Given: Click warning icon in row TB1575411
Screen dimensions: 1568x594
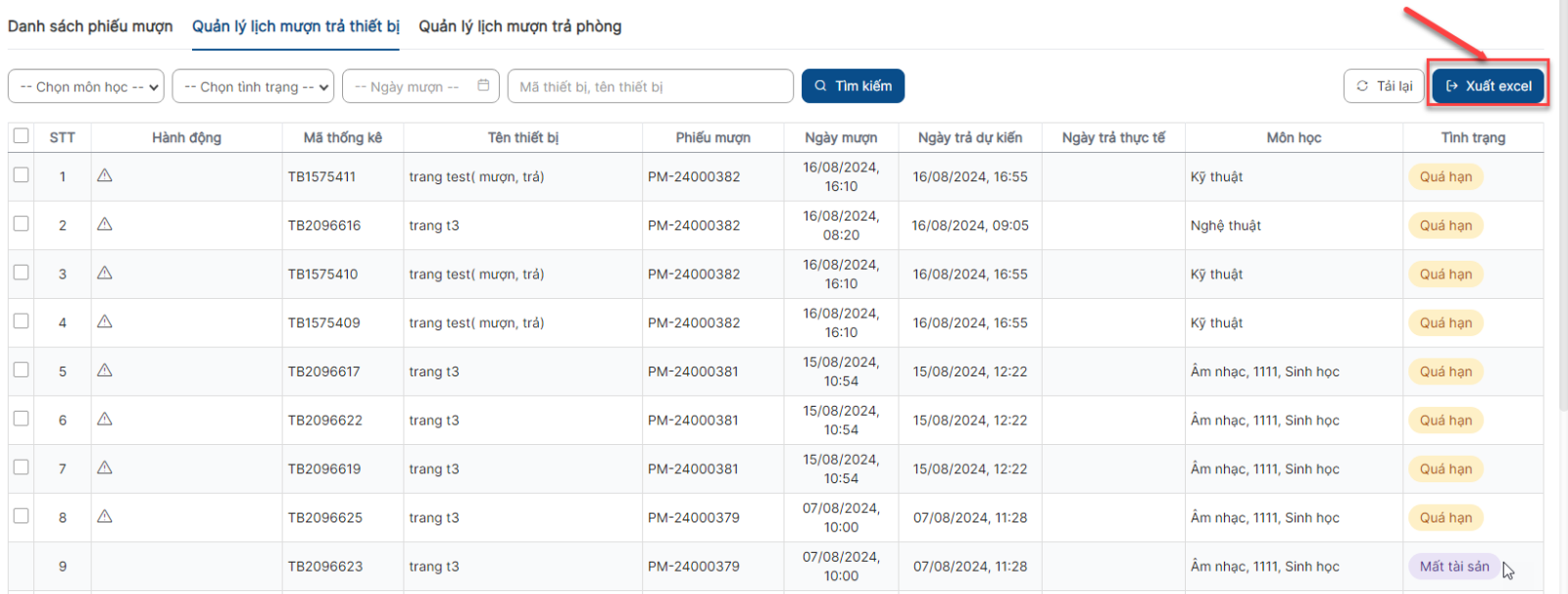Looking at the screenshot, I should point(105,175).
